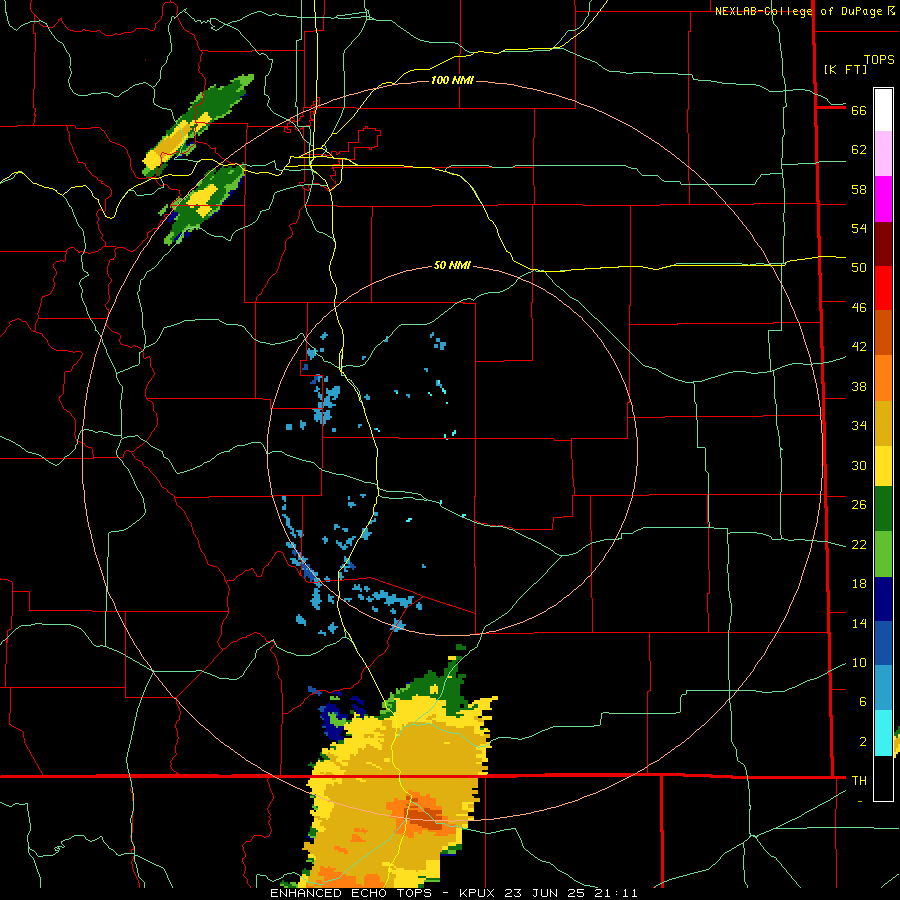
Task: Click the white swatch in the tops legend
Action: coord(883,110)
